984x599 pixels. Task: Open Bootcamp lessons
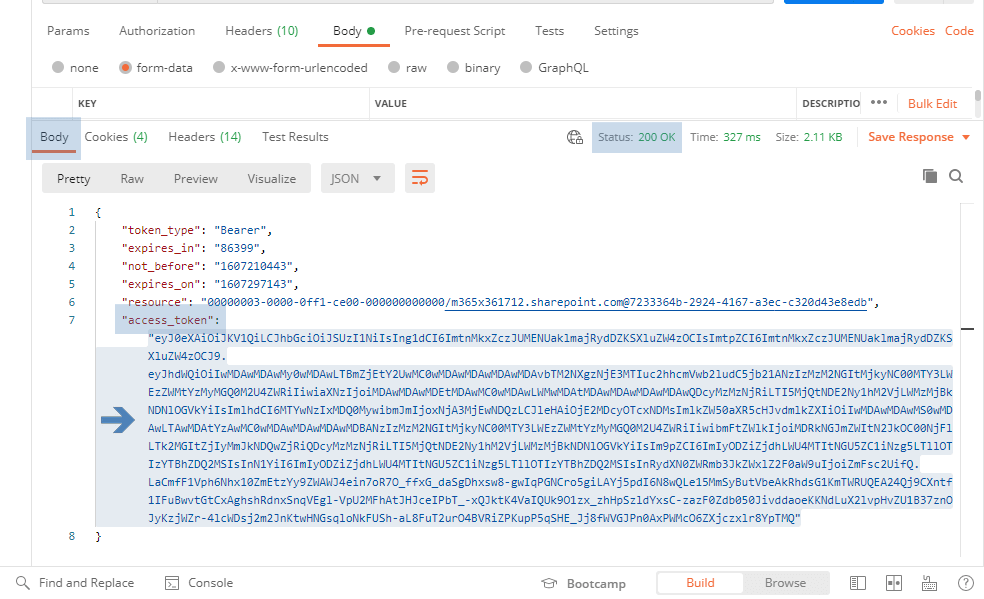[584, 583]
